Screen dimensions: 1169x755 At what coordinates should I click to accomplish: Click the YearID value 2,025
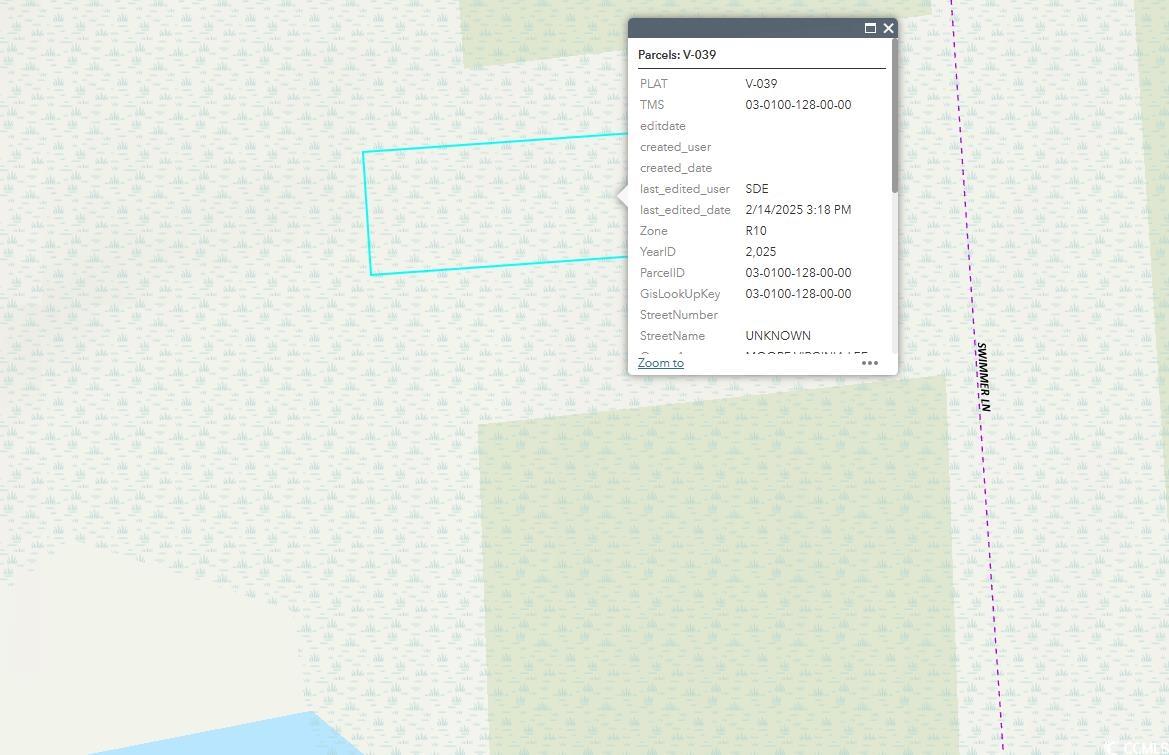(760, 252)
